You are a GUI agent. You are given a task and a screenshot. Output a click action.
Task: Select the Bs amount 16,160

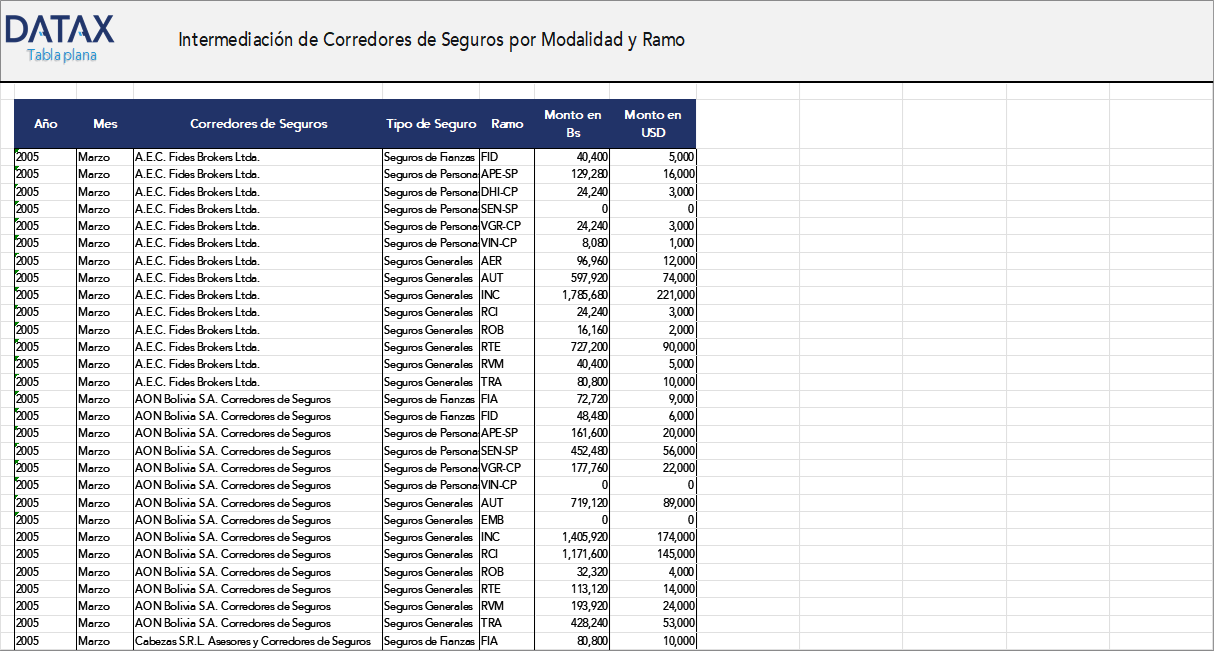(x=572, y=330)
